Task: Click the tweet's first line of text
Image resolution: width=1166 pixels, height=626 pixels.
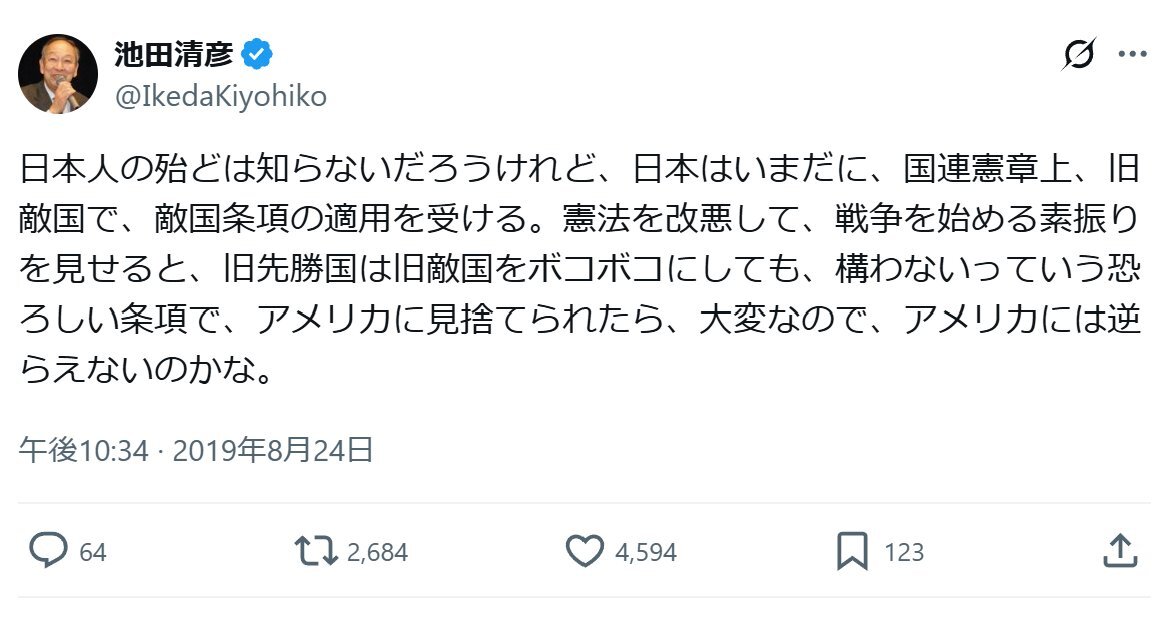Action: (580, 170)
